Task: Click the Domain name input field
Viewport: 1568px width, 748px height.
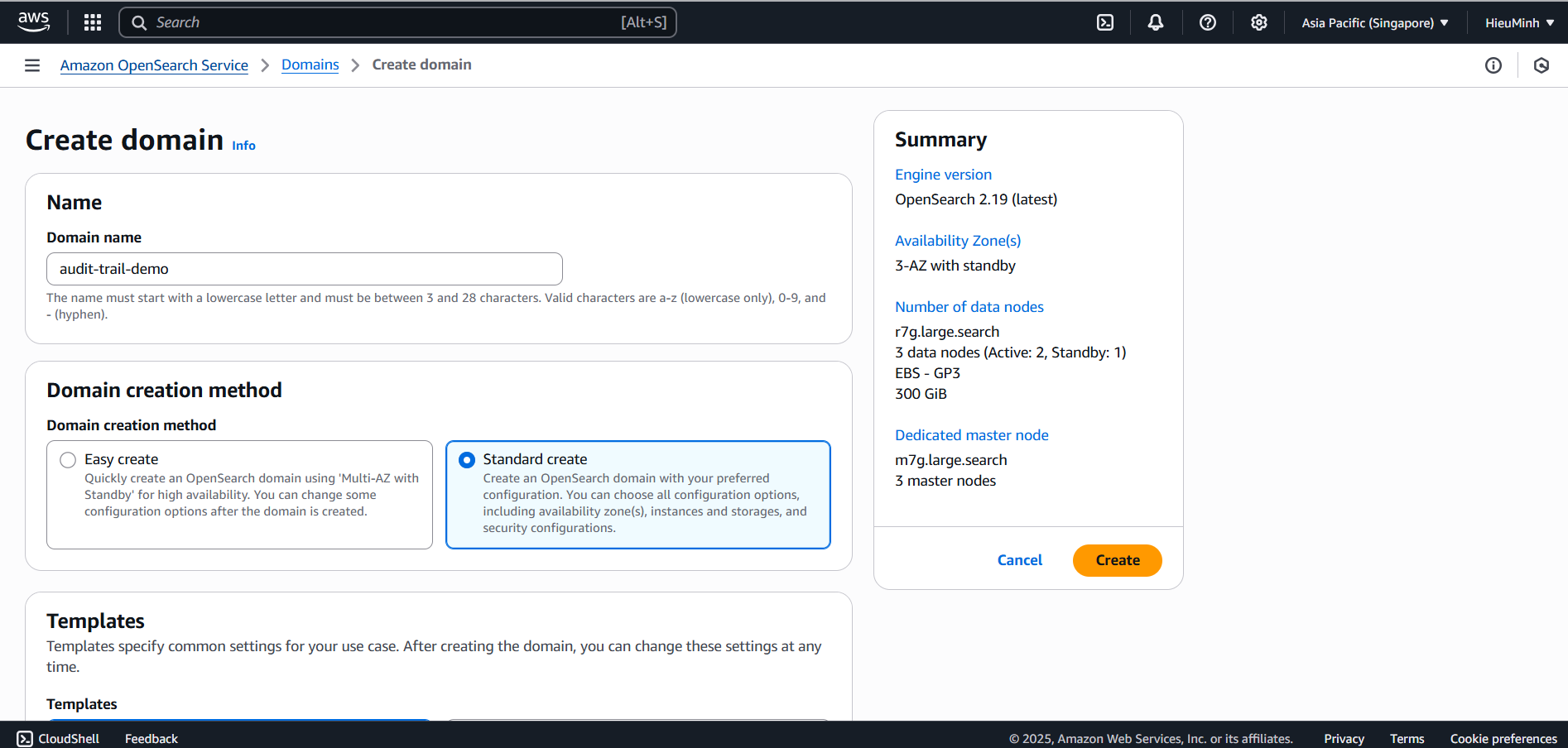Action: 305,269
